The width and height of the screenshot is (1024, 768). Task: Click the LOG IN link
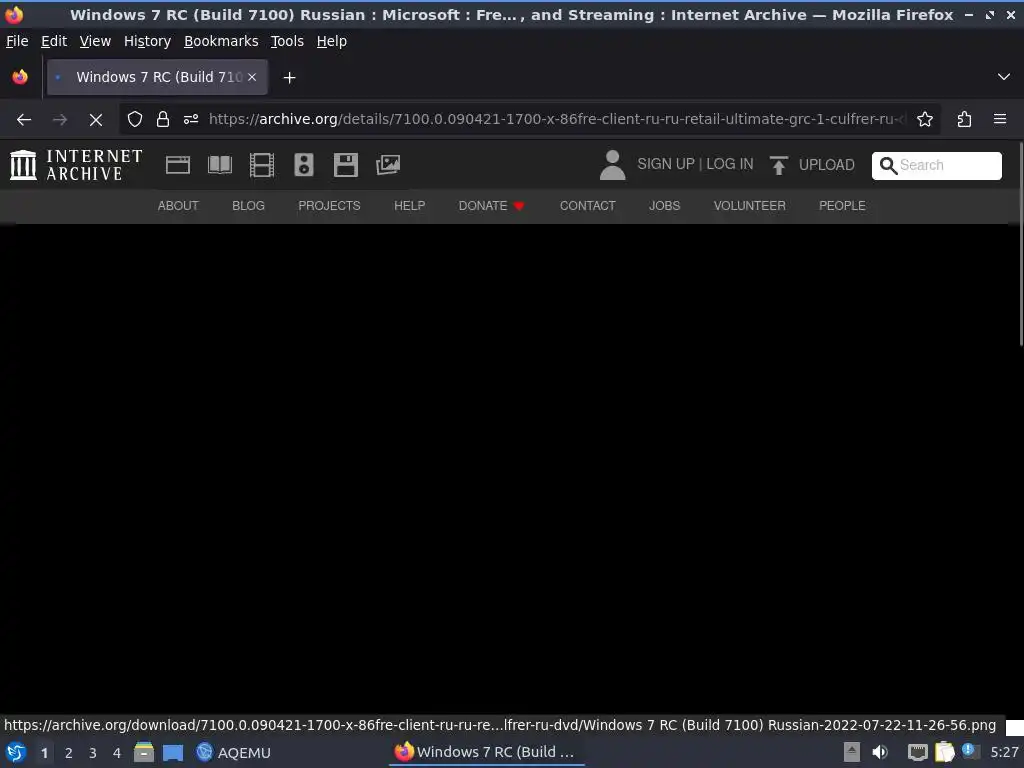729,164
